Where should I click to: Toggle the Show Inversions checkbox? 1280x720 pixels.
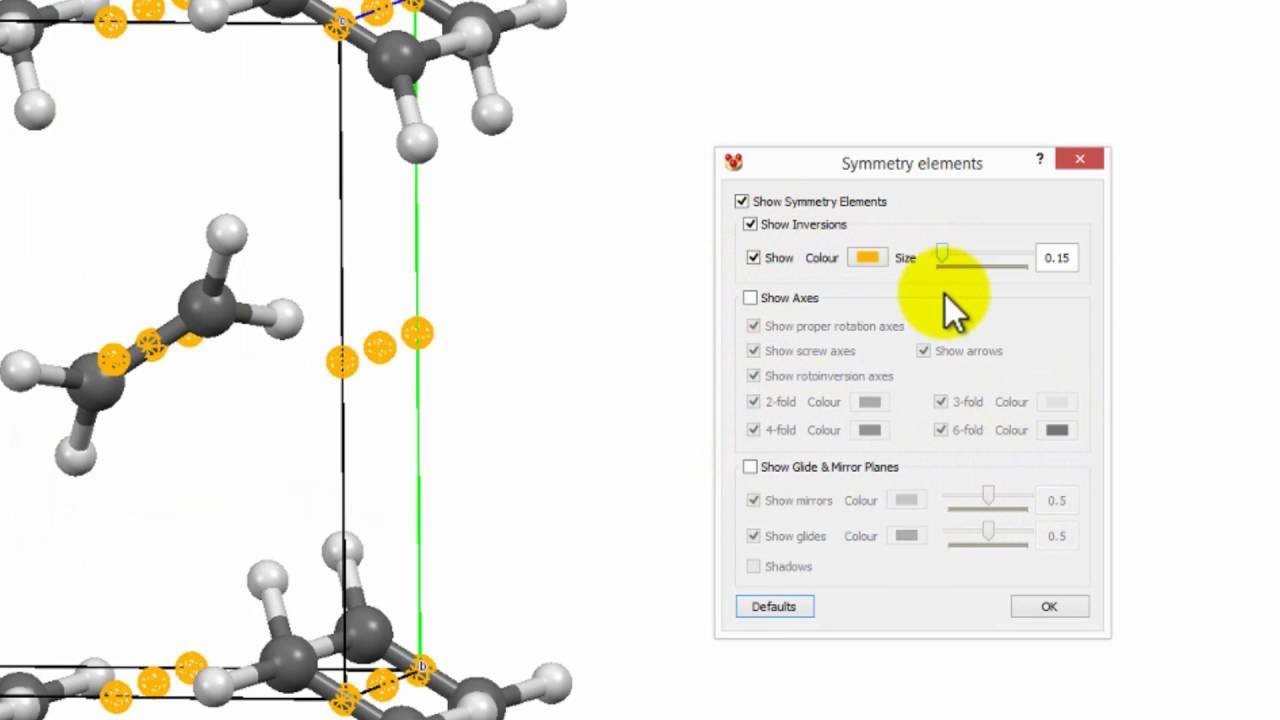tap(750, 224)
